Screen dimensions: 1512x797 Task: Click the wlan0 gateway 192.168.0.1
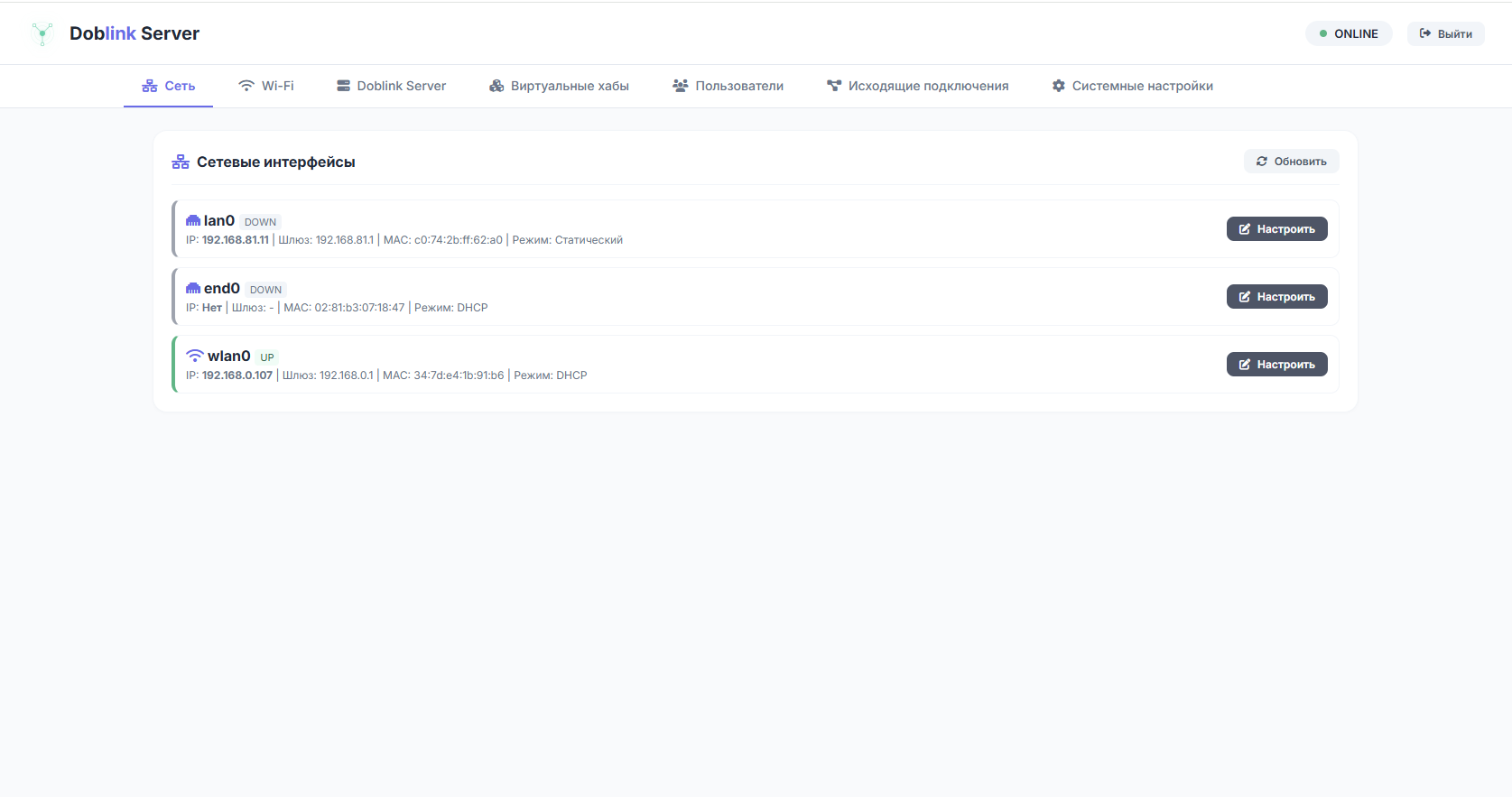tap(347, 375)
